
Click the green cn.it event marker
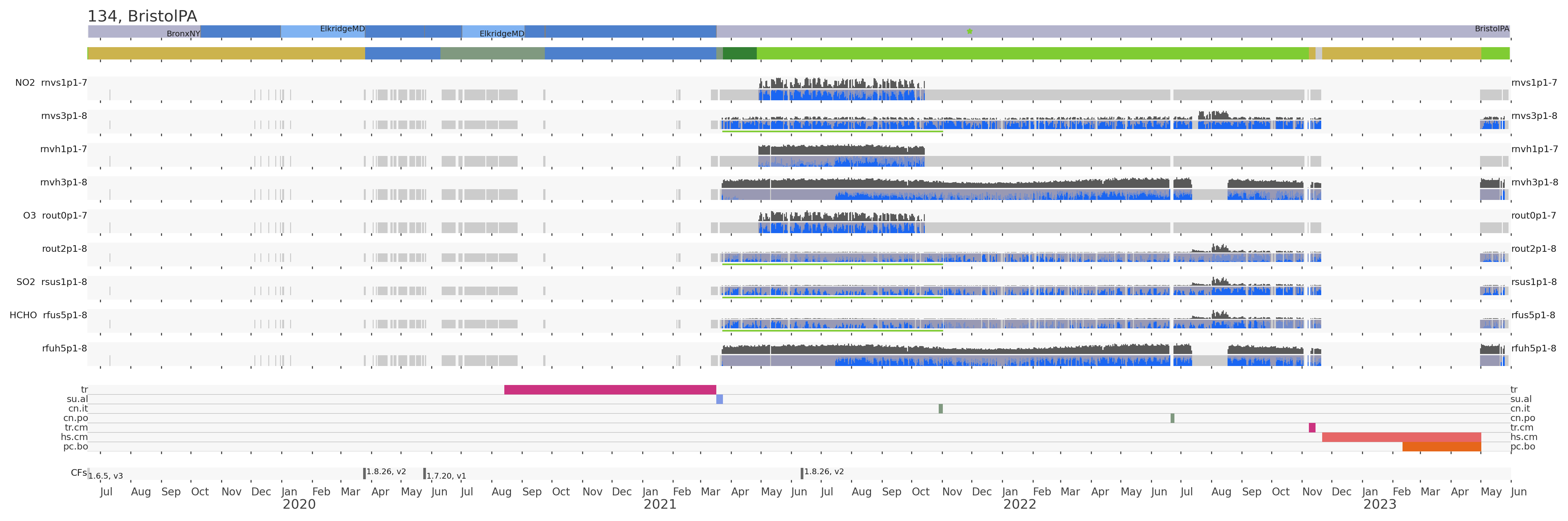pyautogui.click(x=940, y=408)
